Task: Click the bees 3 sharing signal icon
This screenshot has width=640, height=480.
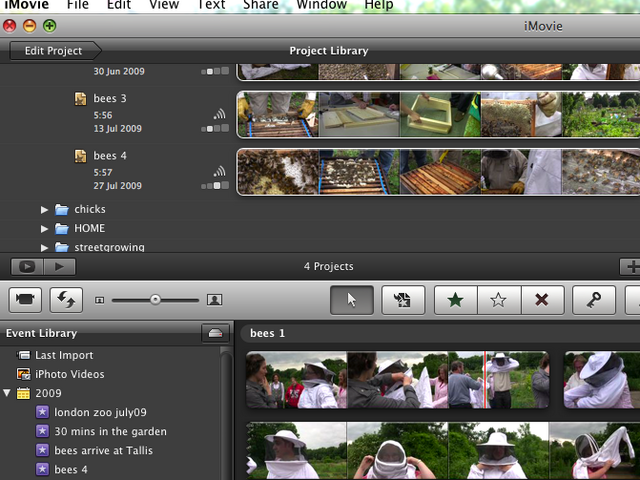Action: coord(220,114)
